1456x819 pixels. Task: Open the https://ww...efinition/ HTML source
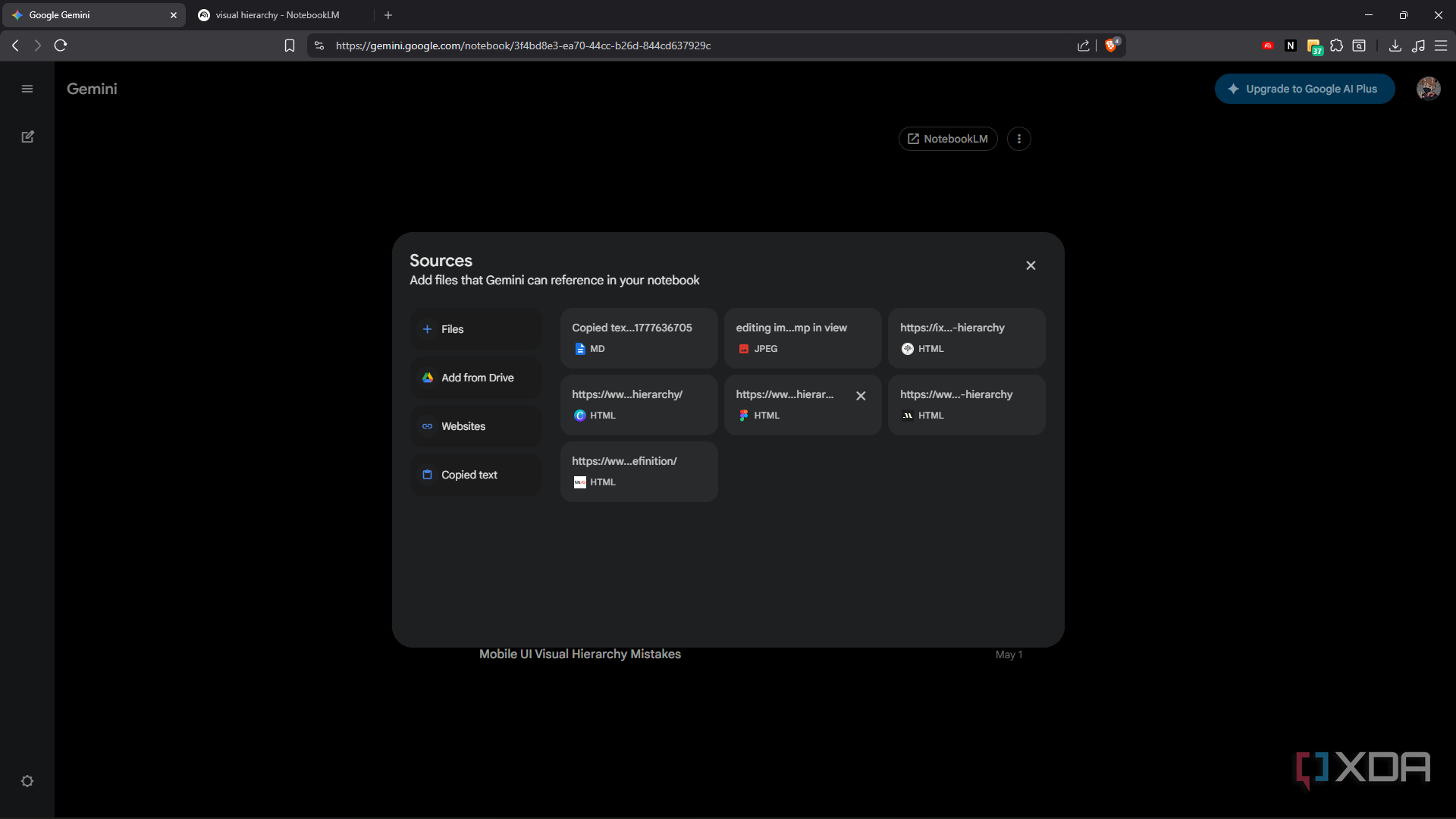click(x=639, y=472)
